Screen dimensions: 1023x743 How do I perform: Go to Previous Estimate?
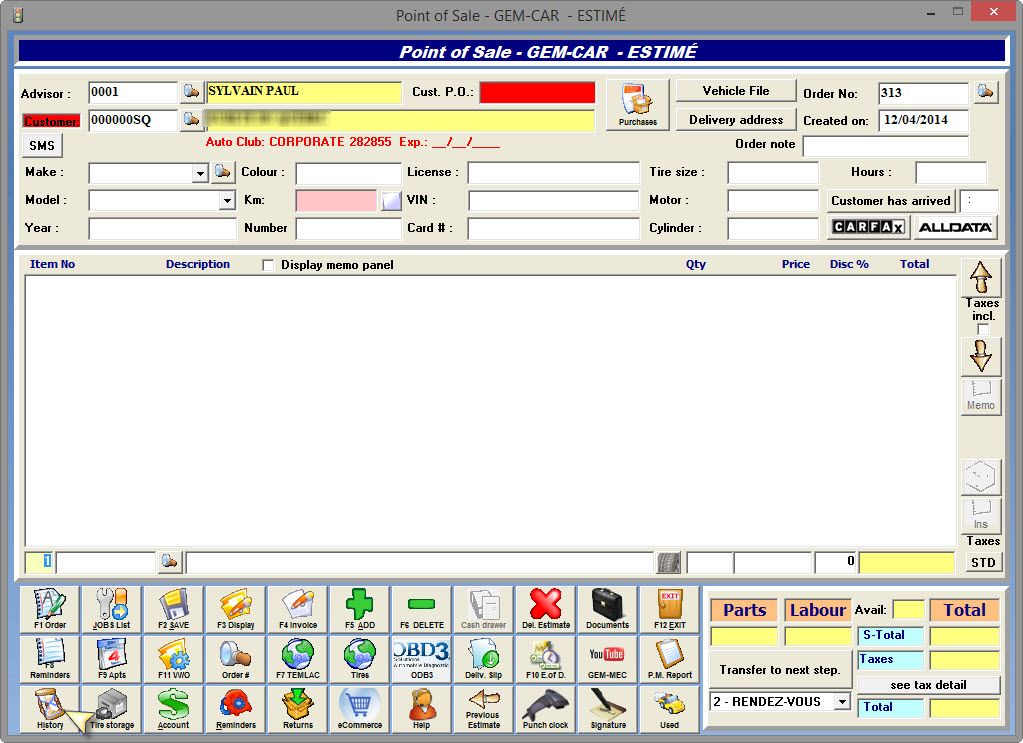(x=483, y=709)
